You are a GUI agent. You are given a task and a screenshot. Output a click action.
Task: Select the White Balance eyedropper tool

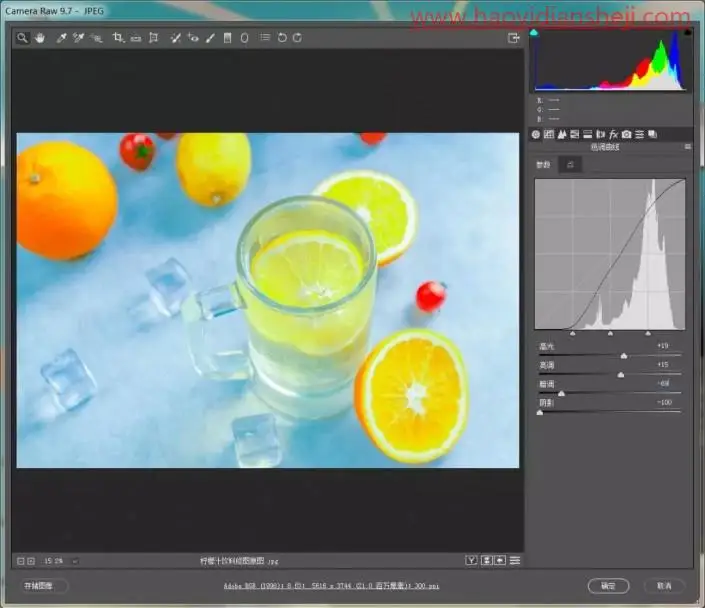point(61,38)
